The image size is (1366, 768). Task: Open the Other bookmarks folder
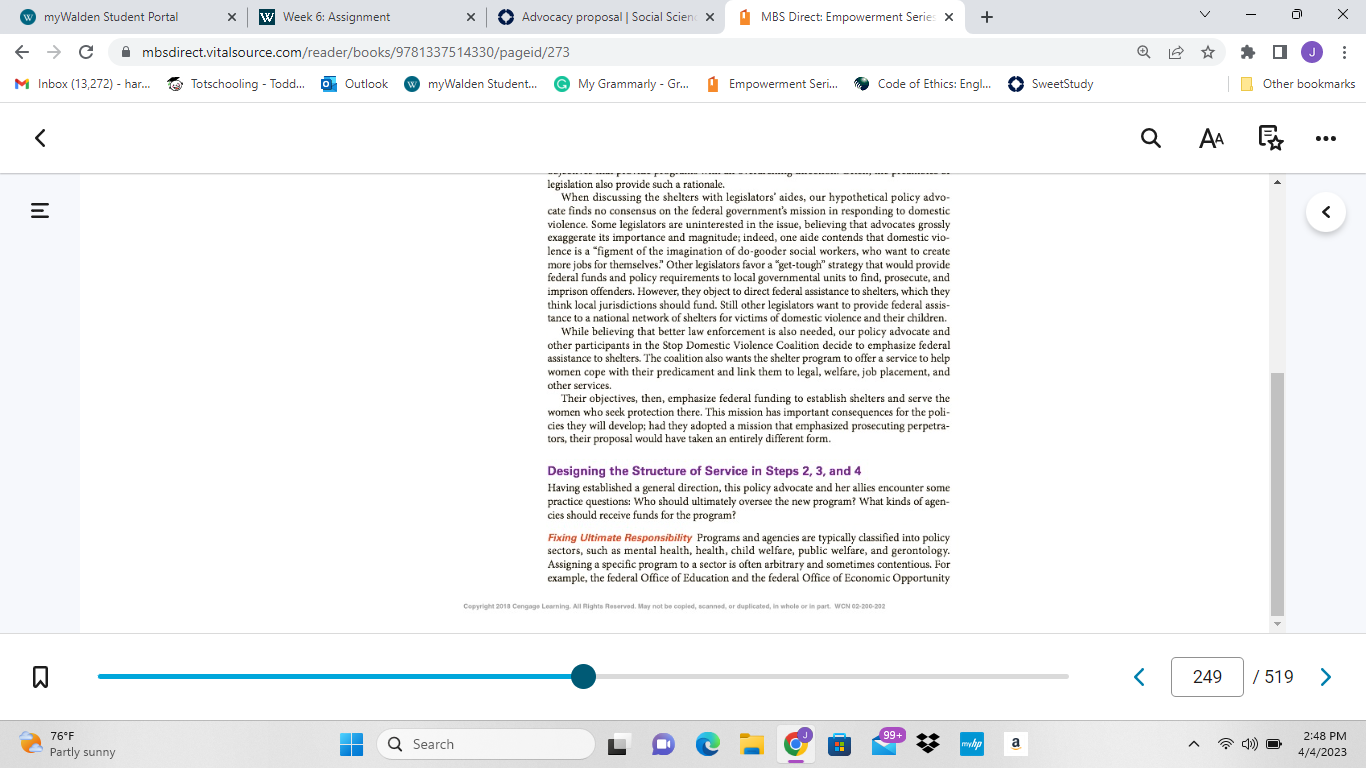[1298, 84]
